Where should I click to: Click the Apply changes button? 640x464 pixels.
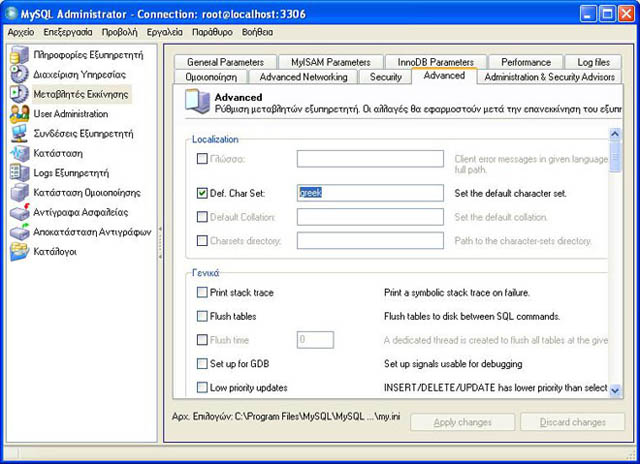(x=462, y=422)
